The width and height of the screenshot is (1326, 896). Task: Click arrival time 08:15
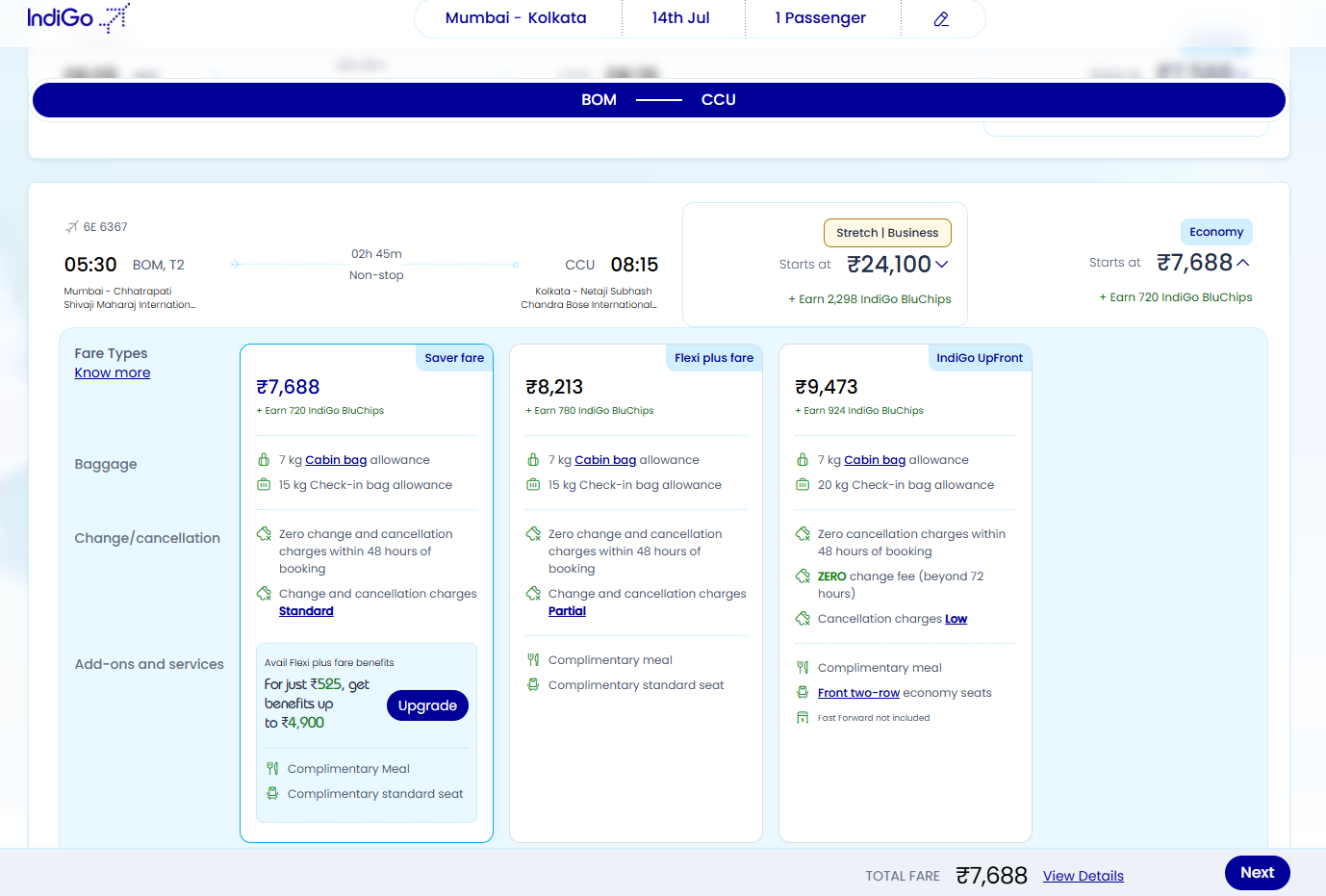click(634, 265)
